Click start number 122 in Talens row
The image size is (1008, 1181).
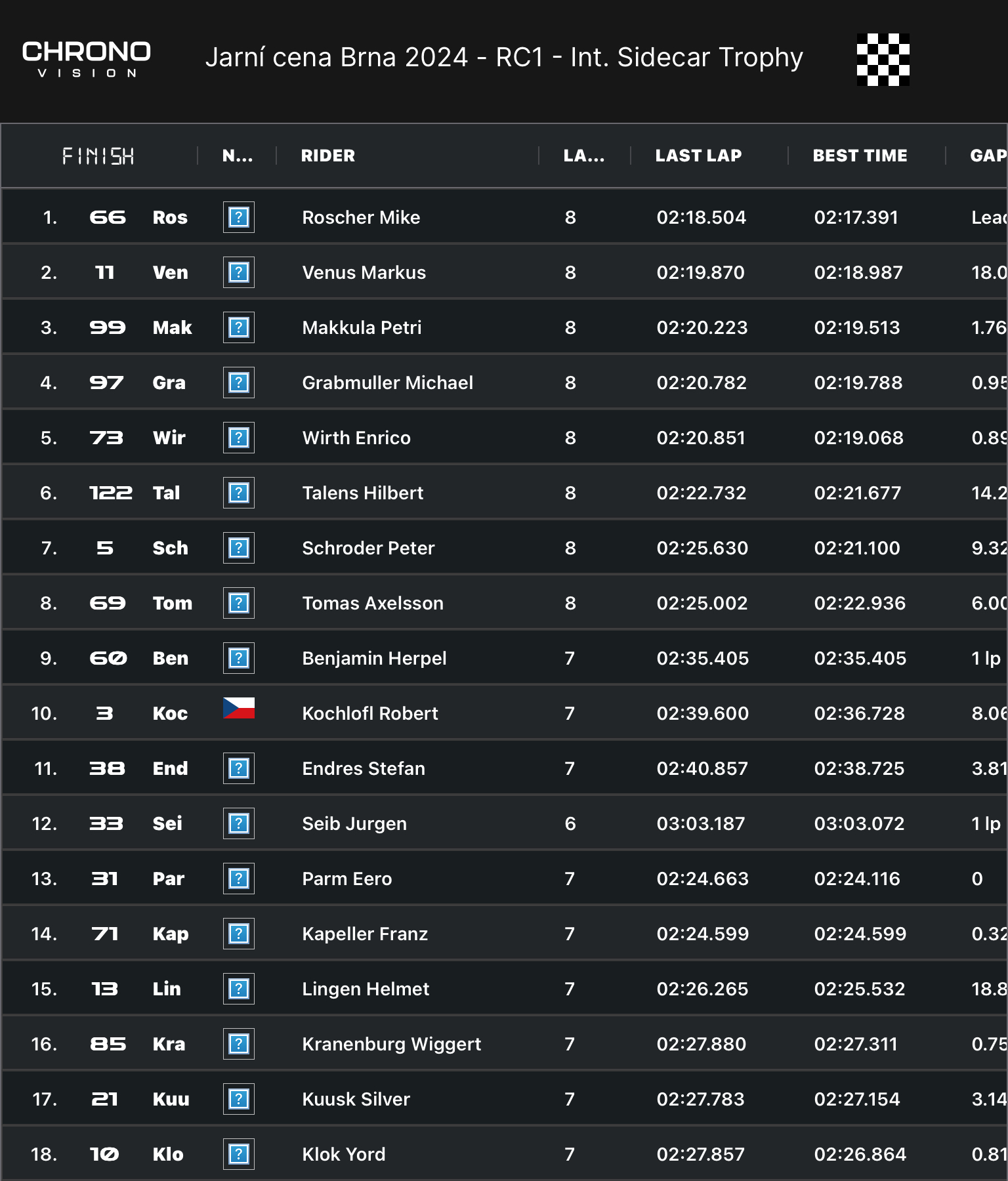click(x=110, y=493)
